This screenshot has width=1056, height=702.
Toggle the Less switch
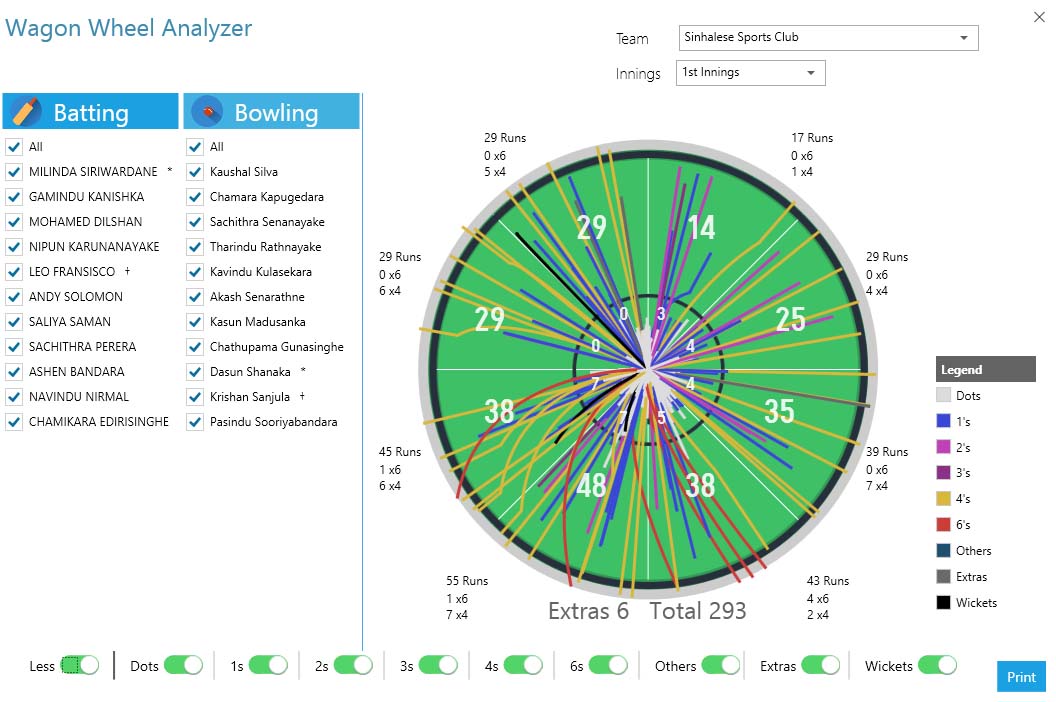pos(80,665)
